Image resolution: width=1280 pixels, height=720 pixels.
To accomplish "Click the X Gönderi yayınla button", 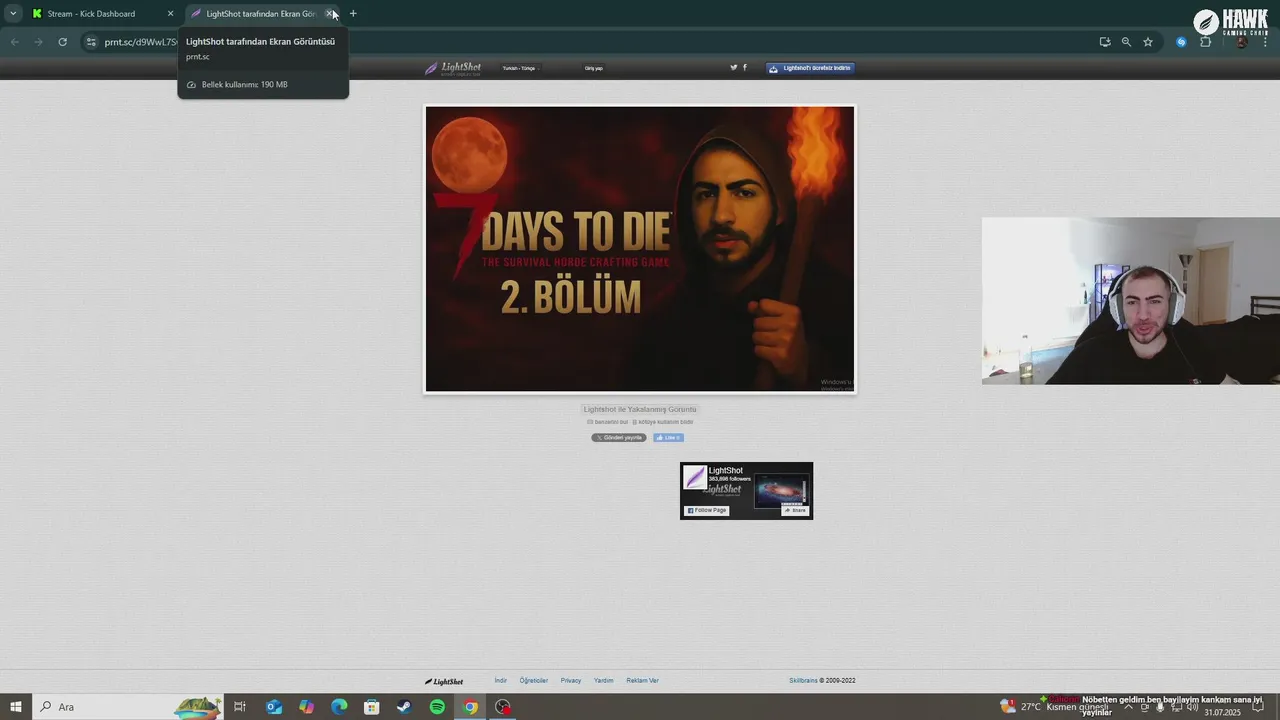I will click(x=619, y=438).
